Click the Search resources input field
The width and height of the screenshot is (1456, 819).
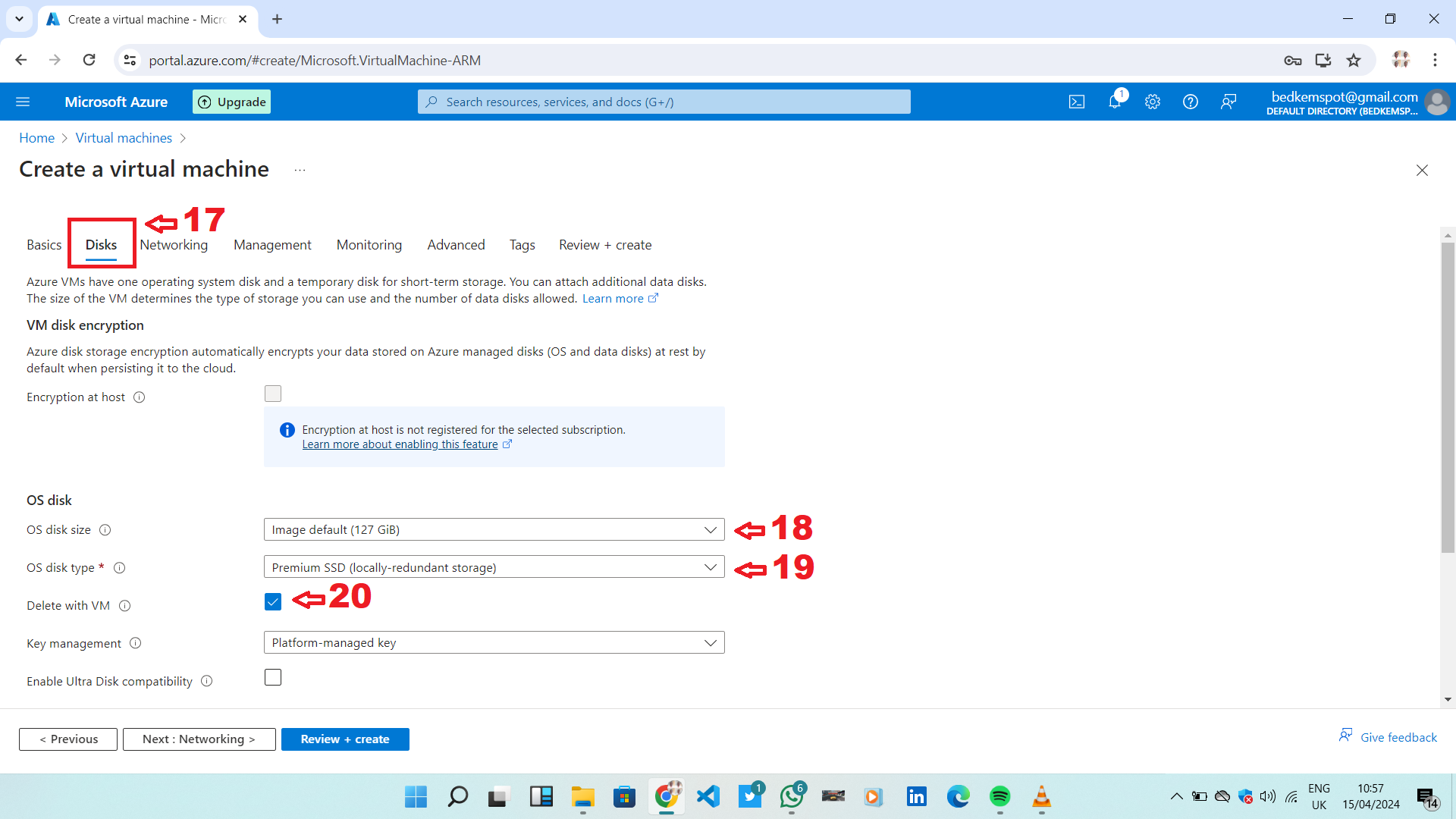(x=664, y=102)
